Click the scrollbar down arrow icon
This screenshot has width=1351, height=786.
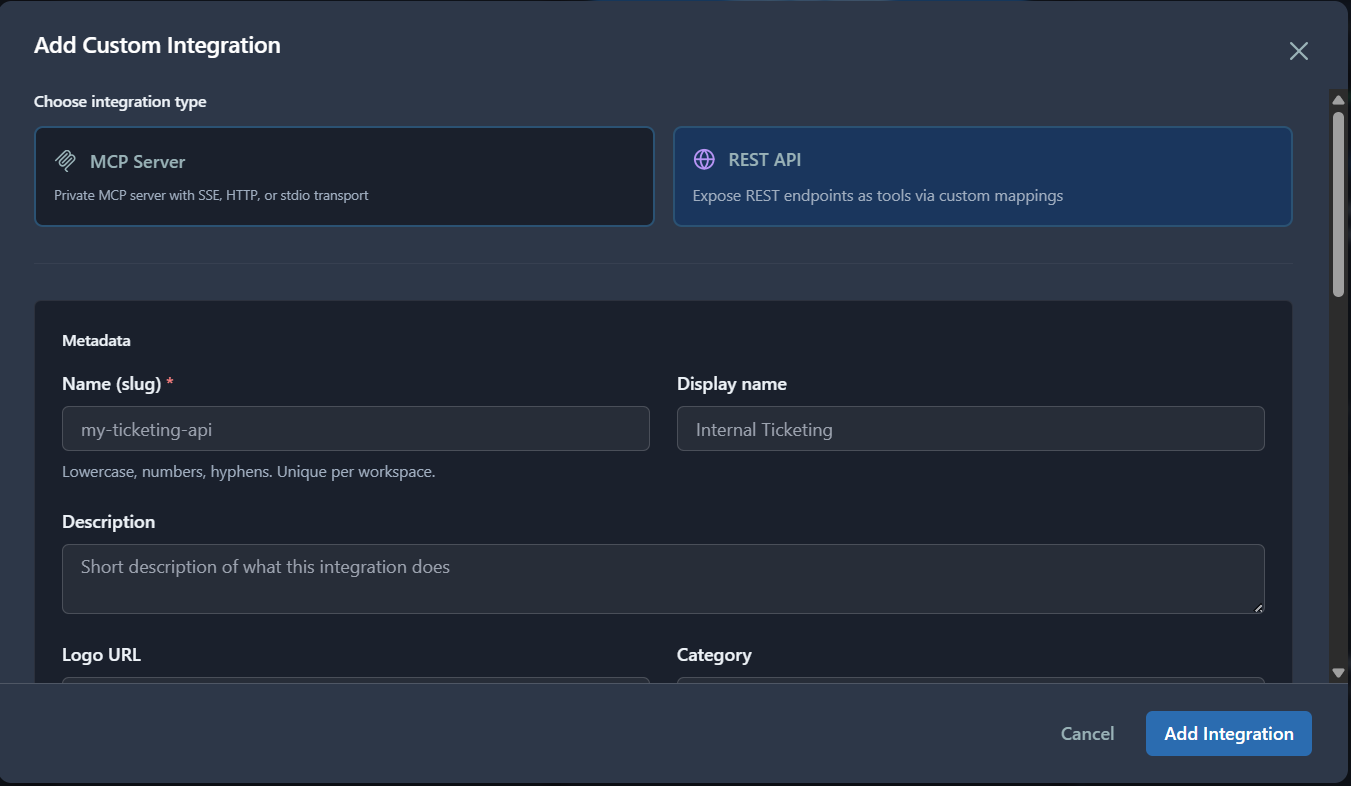[1337, 673]
